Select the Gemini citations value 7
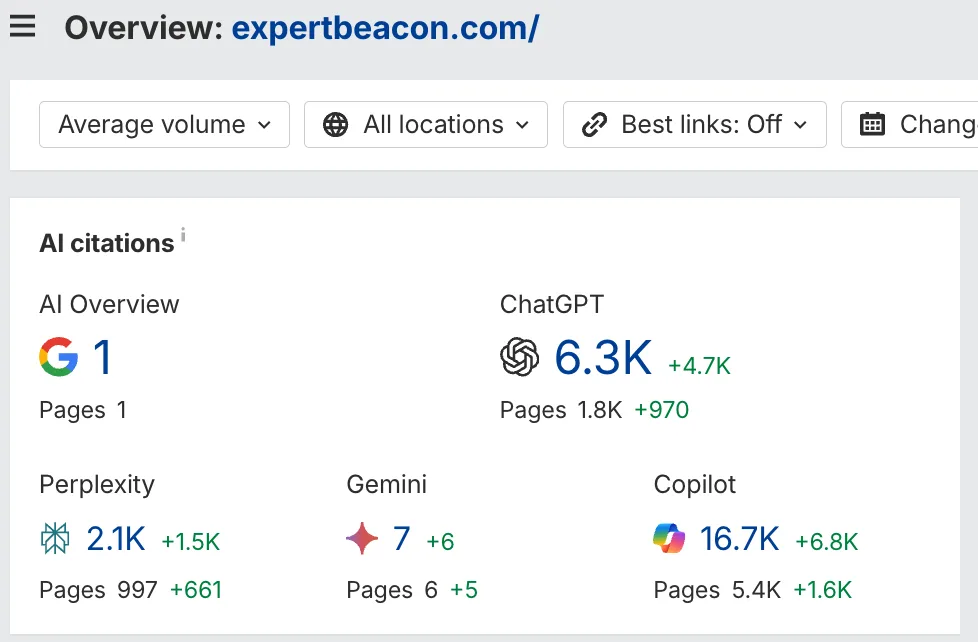 click(x=401, y=538)
